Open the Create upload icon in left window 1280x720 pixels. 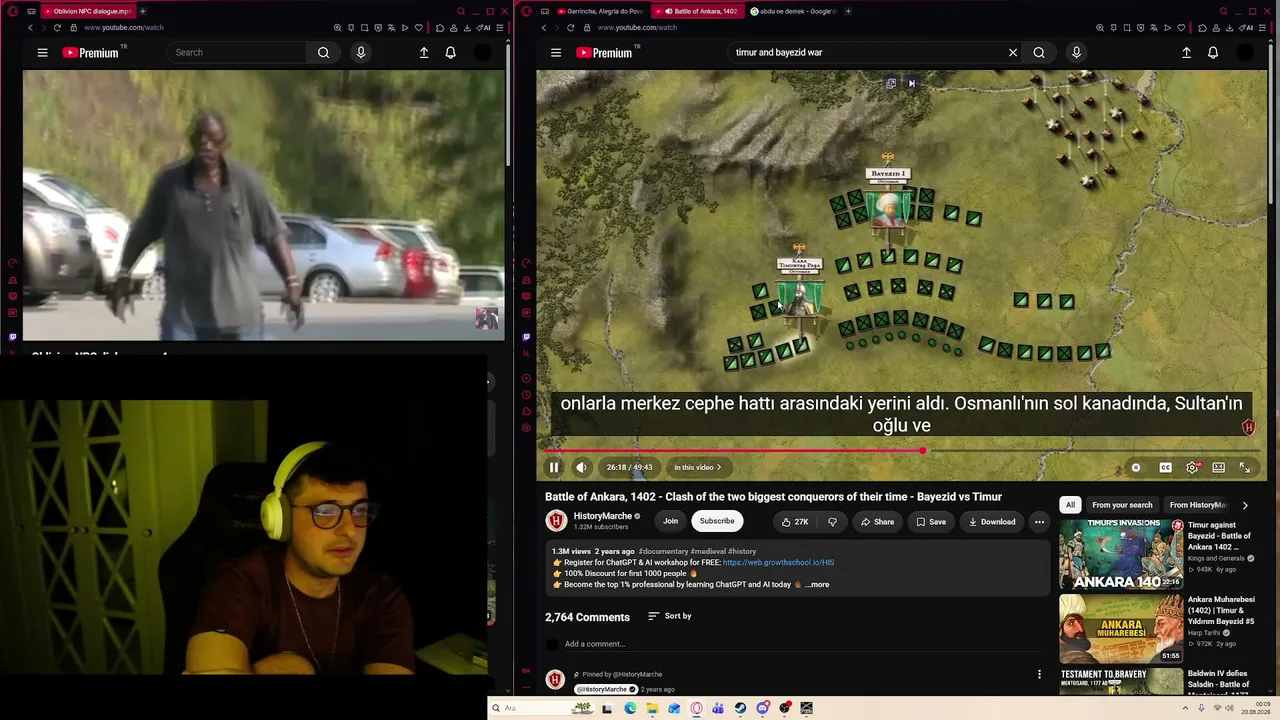(x=424, y=52)
